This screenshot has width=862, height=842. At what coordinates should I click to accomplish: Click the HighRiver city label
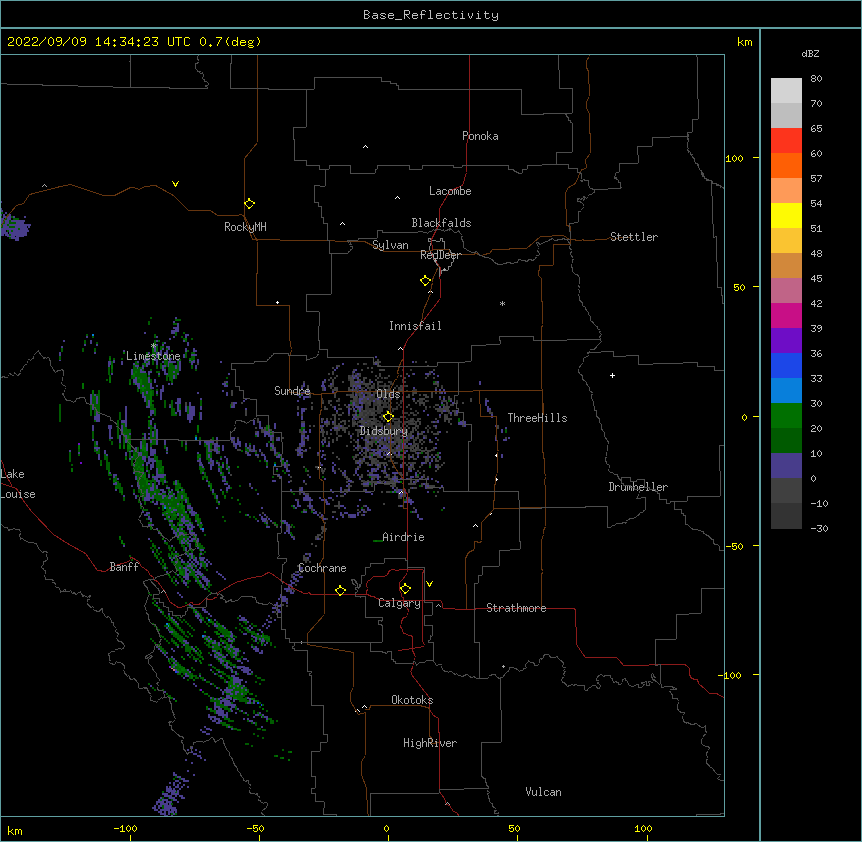tap(430, 743)
